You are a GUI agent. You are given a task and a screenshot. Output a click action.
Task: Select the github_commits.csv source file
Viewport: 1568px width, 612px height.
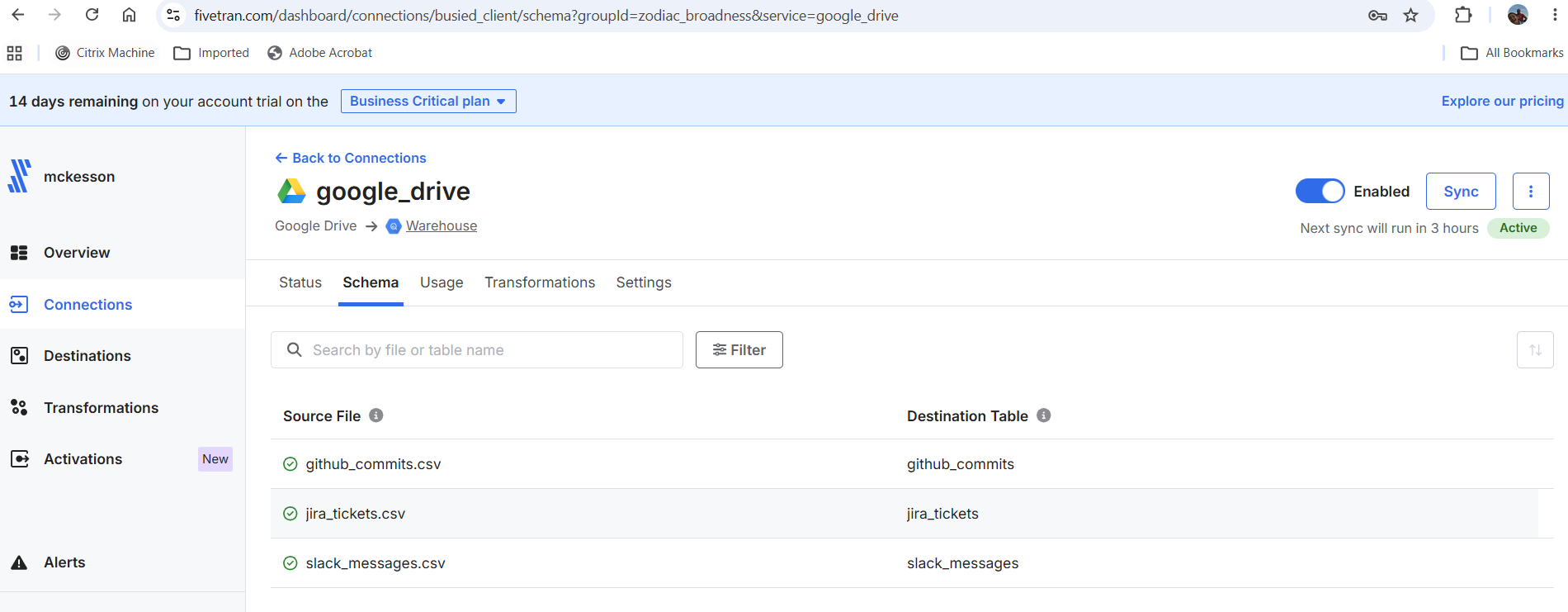click(x=373, y=464)
